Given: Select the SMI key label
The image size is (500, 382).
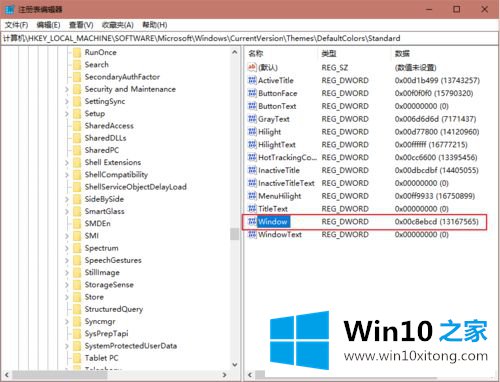Looking at the screenshot, I should coord(92,236).
